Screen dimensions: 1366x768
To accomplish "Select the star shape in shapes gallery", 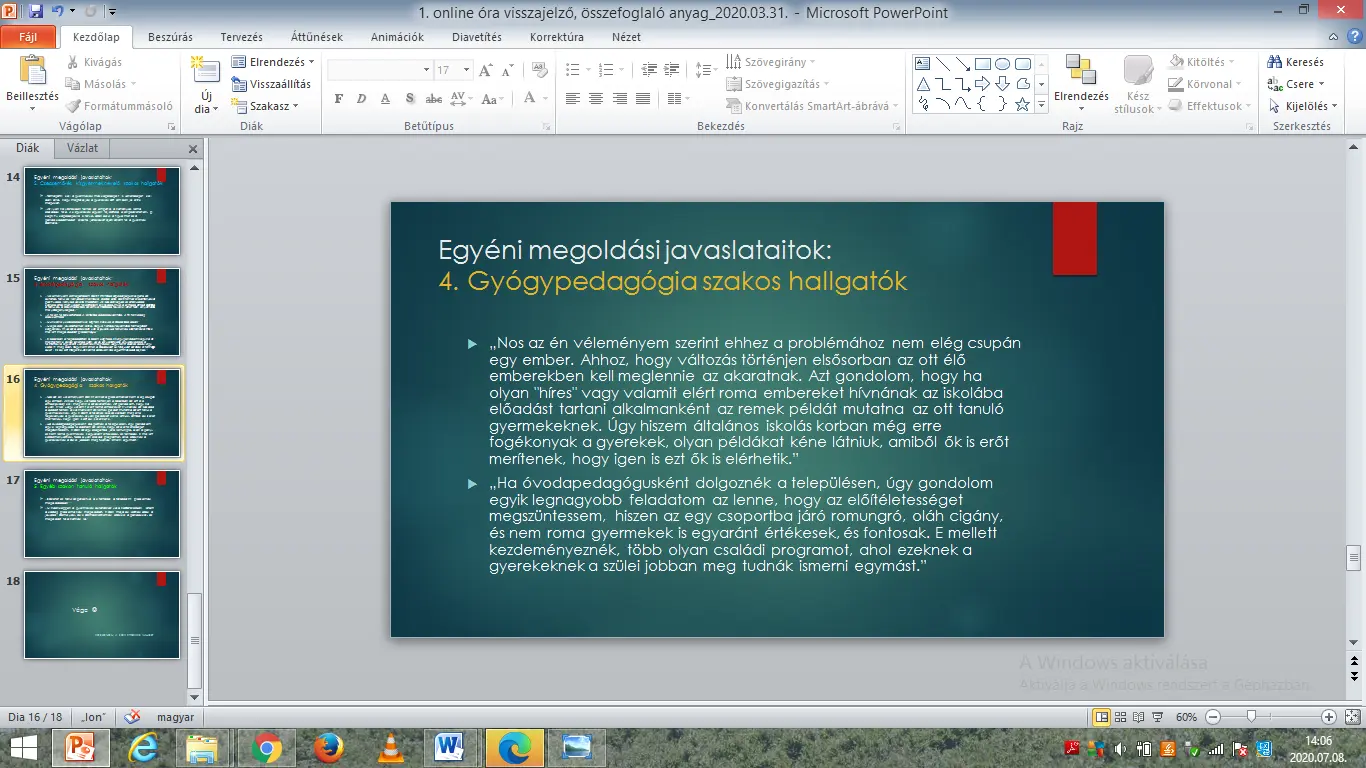I will (x=1022, y=104).
